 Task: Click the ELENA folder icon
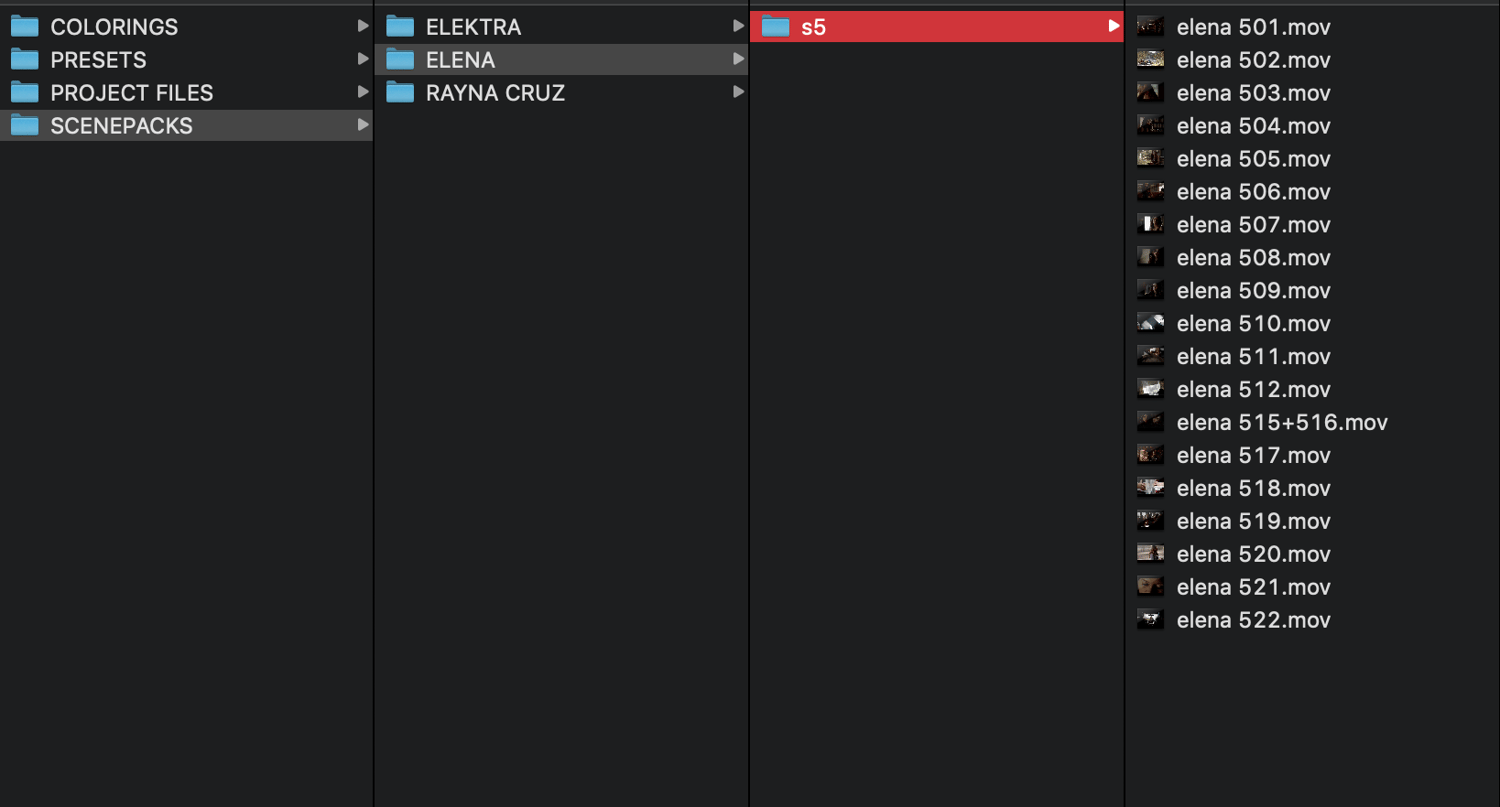[400, 60]
